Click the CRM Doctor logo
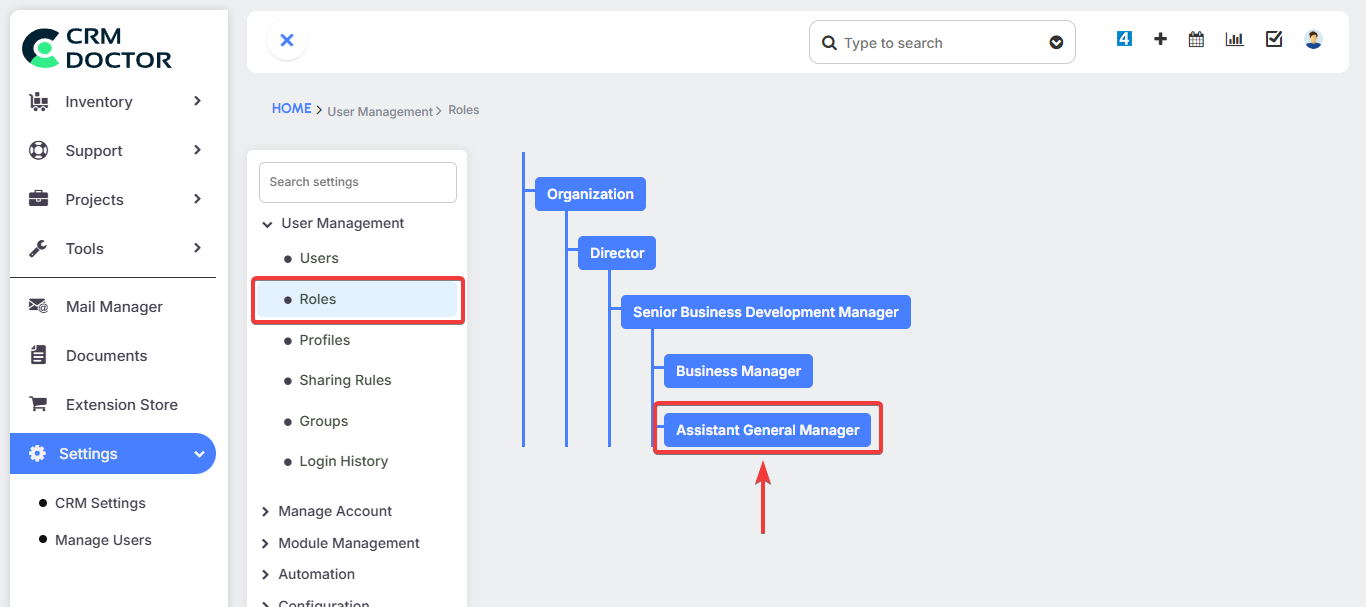Image resolution: width=1366 pixels, height=607 pixels. (98, 48)
